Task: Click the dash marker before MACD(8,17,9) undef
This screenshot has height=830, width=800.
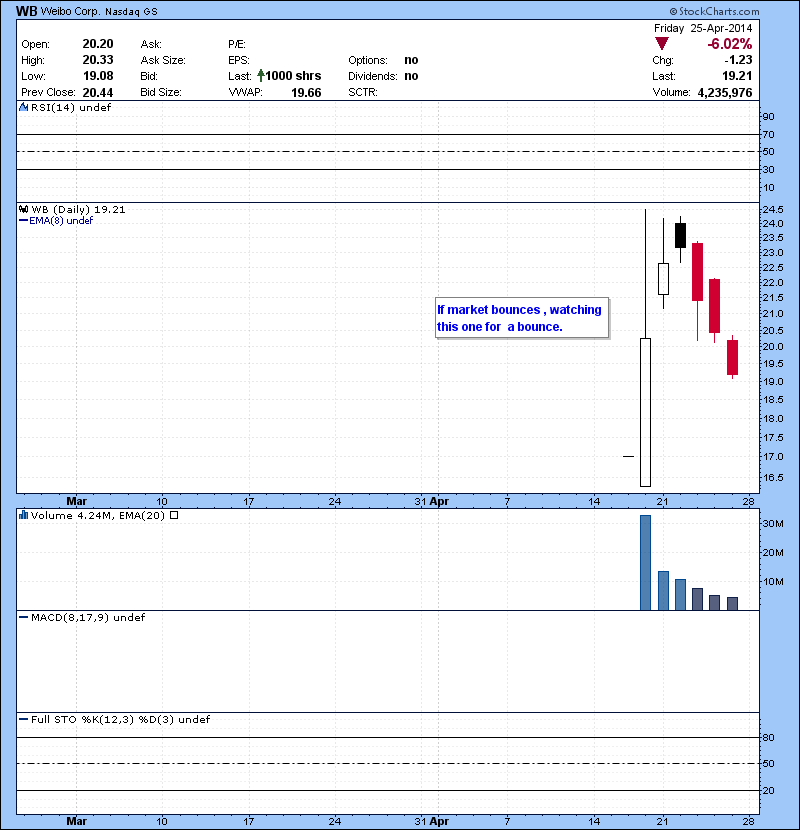Action: tap(23, 617)
